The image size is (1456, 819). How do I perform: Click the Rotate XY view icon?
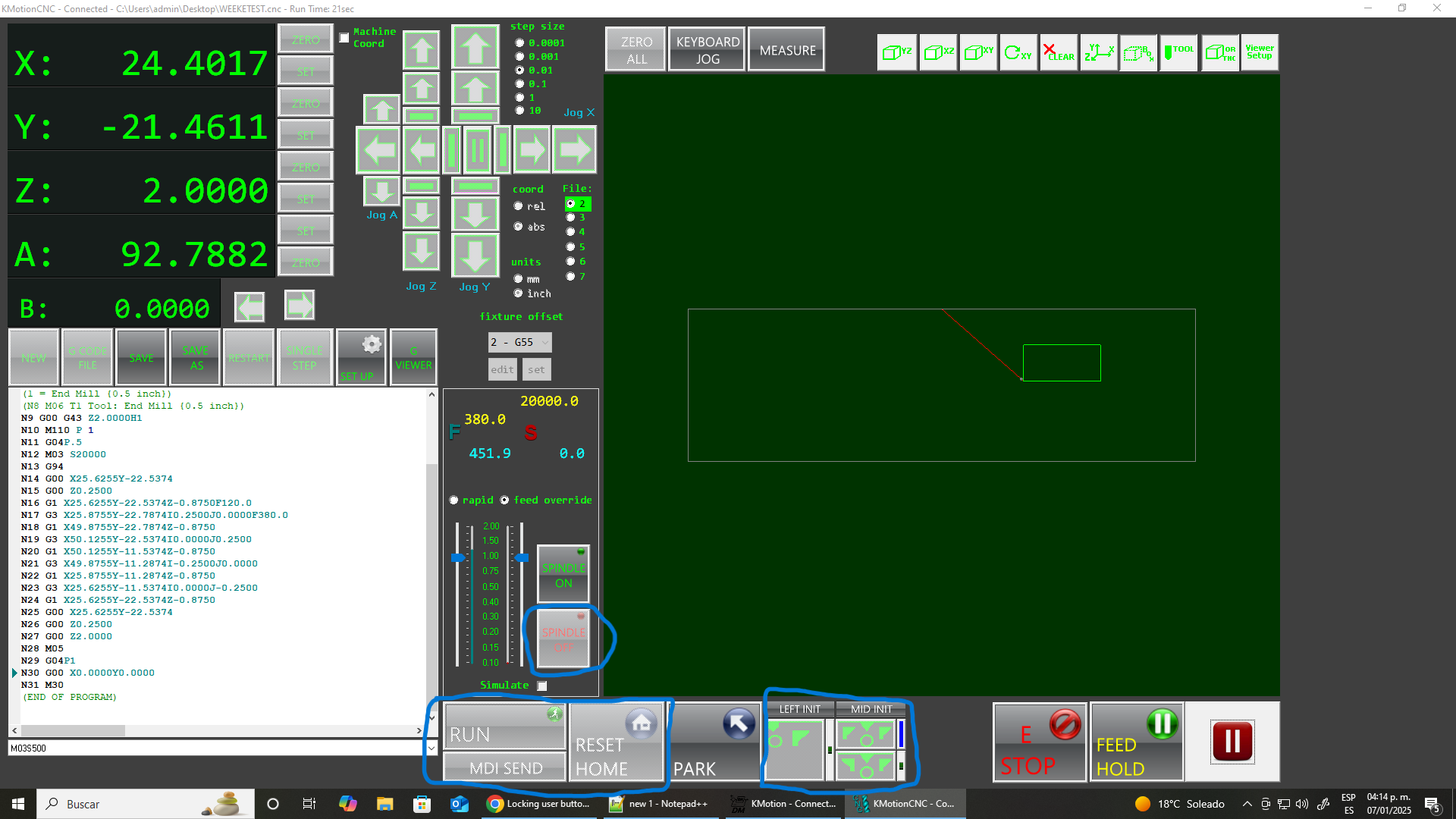tap(1018, 52)
